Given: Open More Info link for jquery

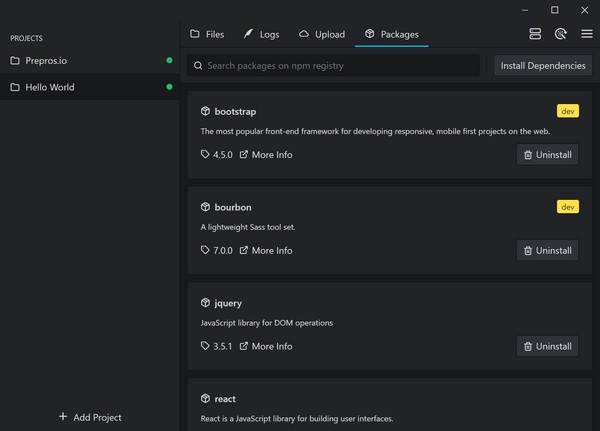Looking at the screenshot, I should [x=266, y=347].
